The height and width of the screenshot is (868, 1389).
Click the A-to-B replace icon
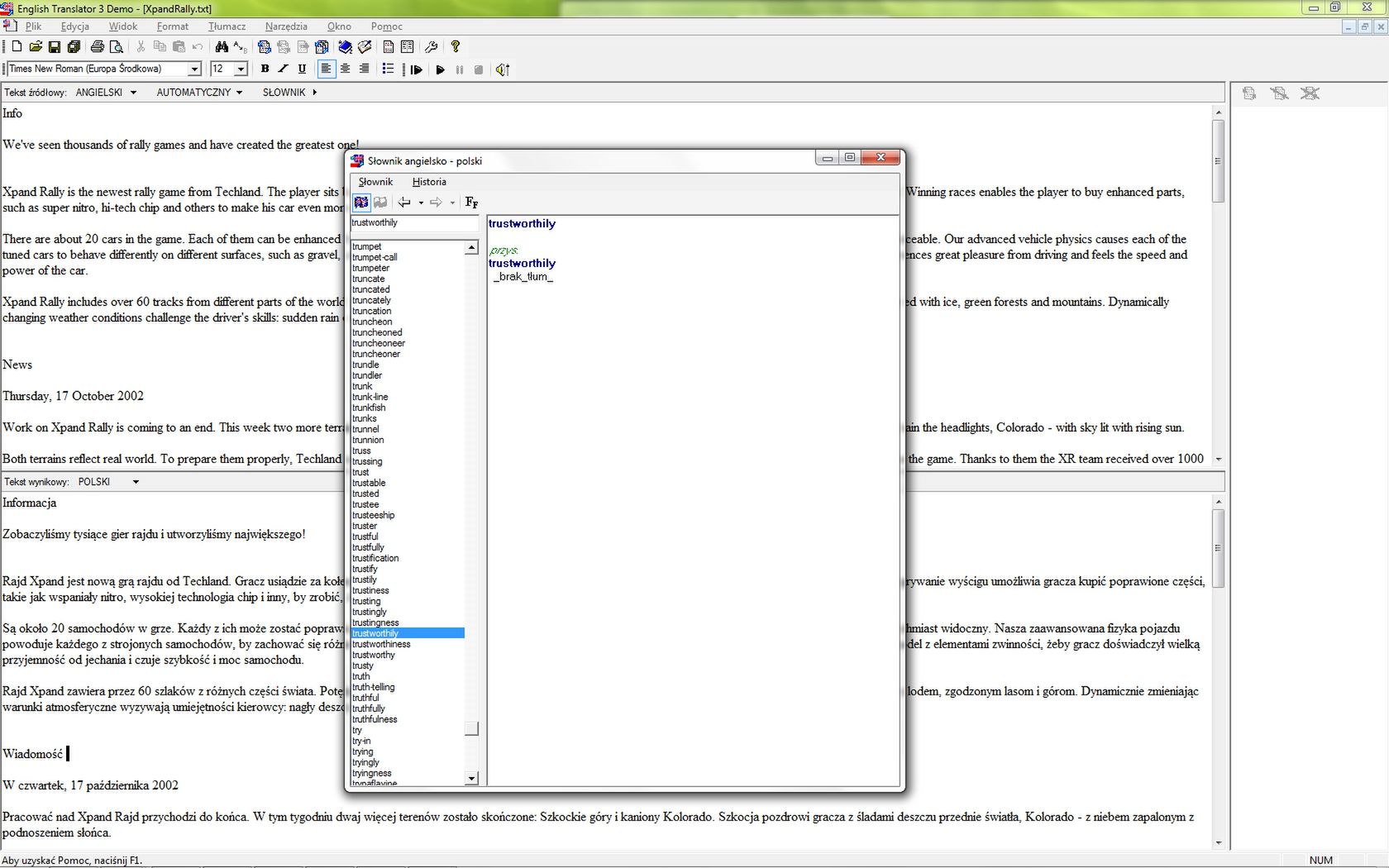tap(241, 47)
